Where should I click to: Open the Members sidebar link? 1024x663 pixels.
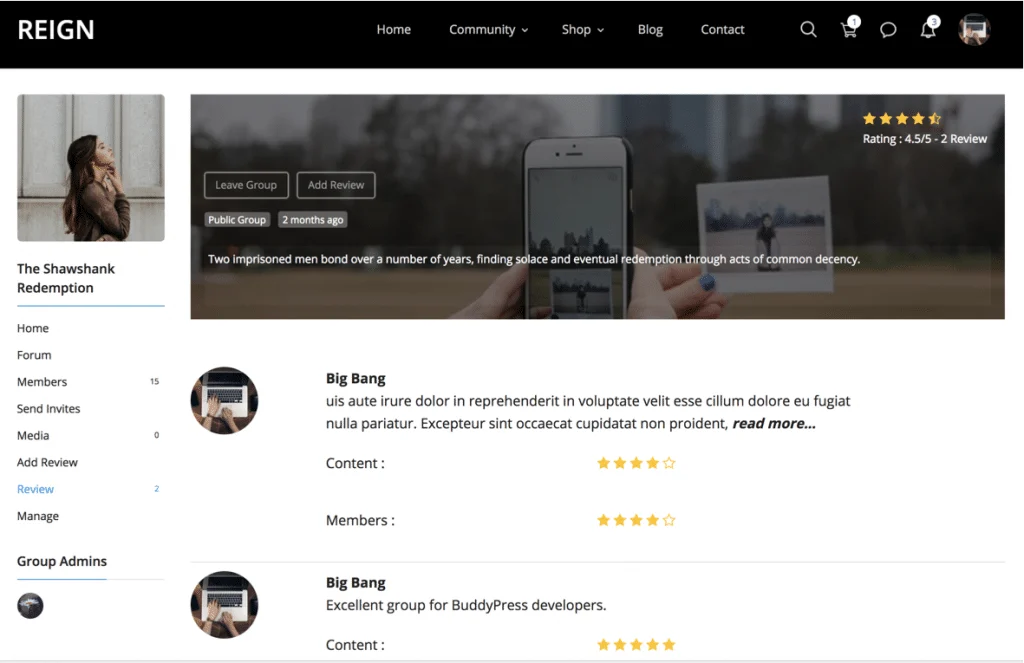point(42,381)
